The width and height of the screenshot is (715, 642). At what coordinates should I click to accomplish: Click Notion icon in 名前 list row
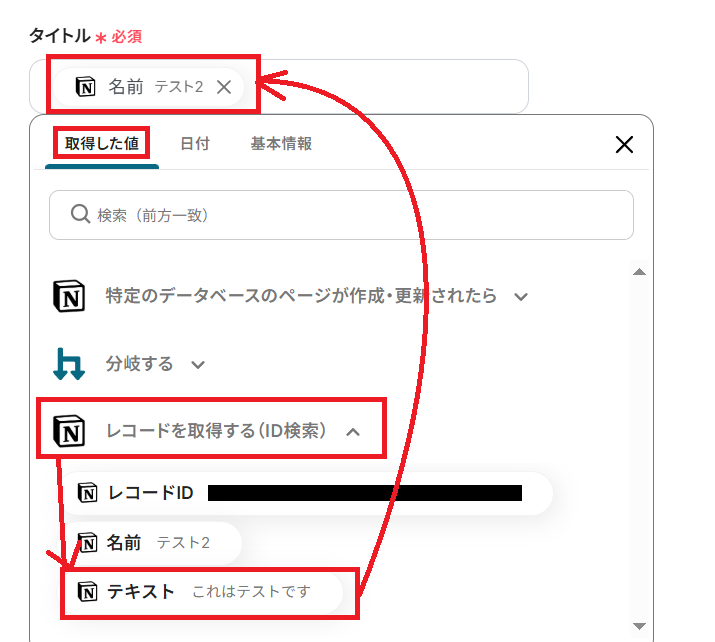pos(88,543)
